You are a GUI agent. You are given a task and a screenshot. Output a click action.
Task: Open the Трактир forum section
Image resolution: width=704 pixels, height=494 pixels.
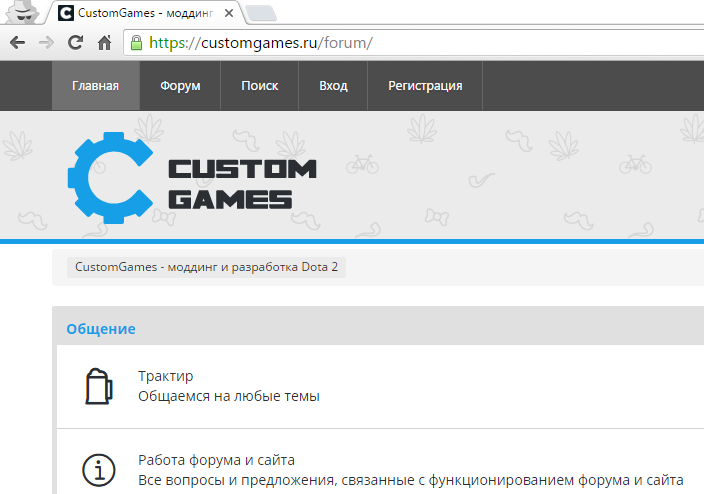166,376
